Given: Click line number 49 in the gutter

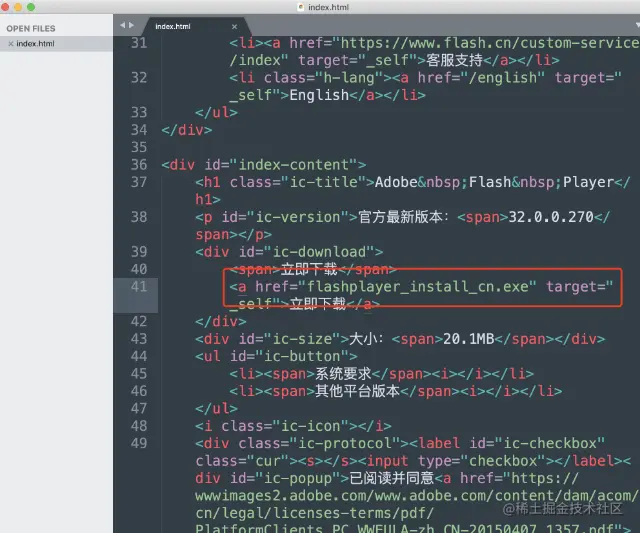Looking at the screenshot, I should click(139, 443).
